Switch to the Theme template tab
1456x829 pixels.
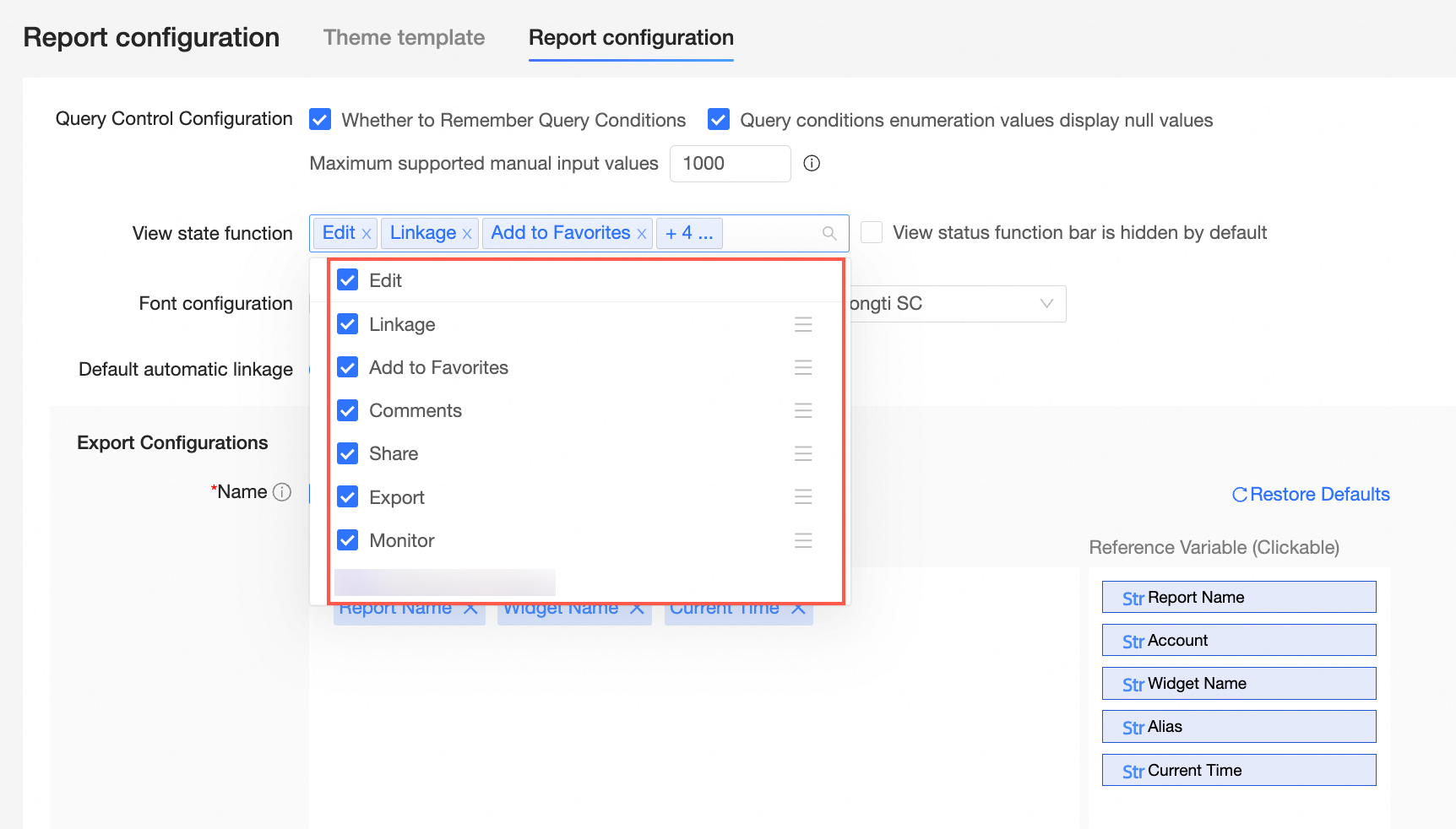[x=404, y=38]
